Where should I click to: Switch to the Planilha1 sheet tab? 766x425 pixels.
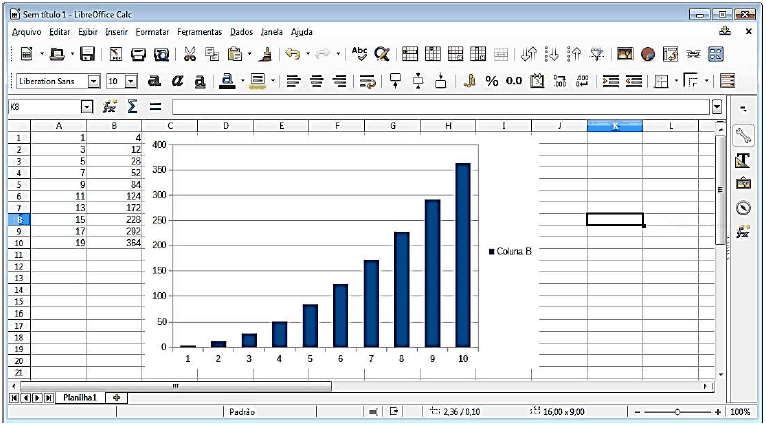pos(79,397)
